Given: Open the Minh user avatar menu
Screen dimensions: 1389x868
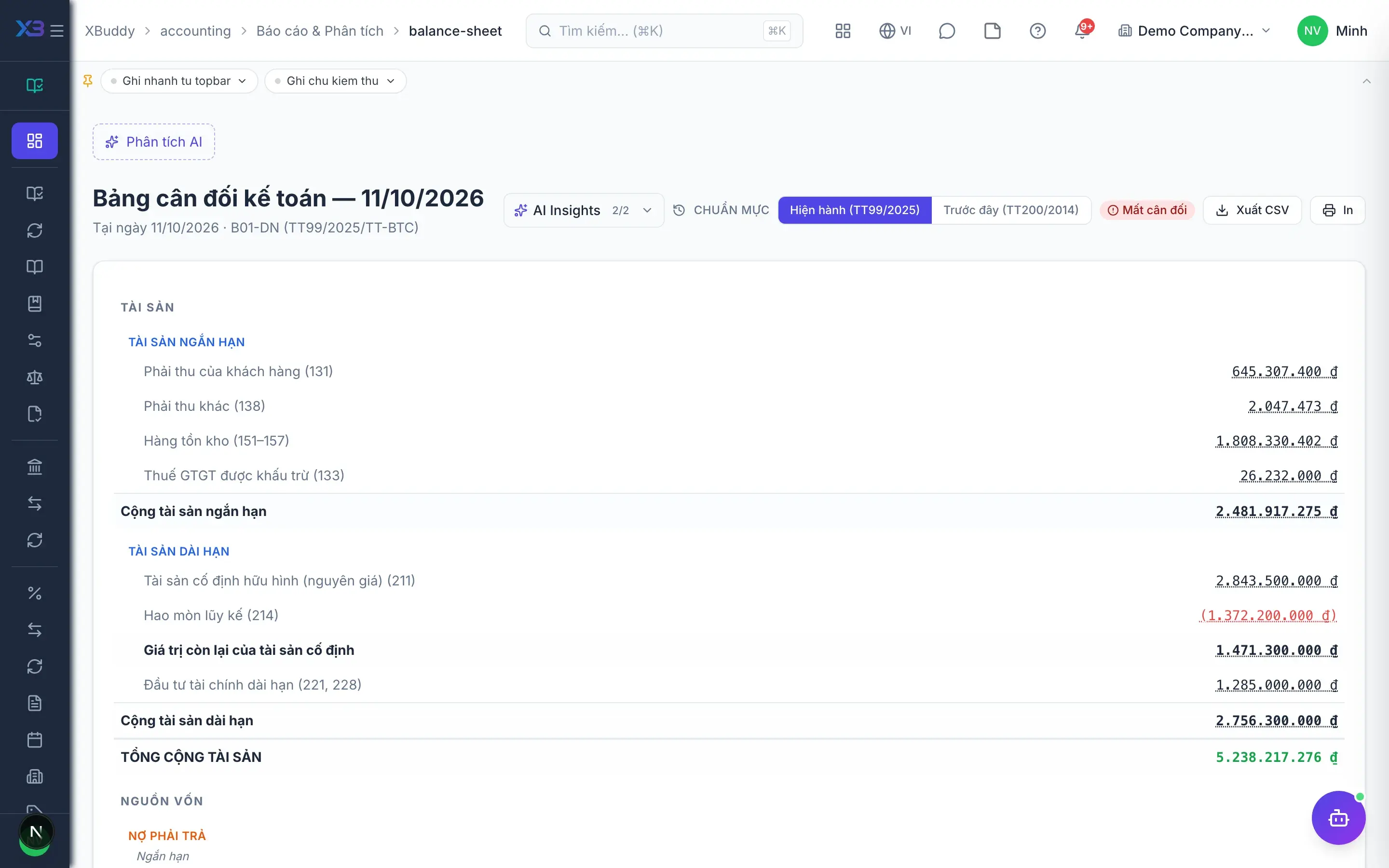Looking at the screenshot, I should click(1332, 30).
